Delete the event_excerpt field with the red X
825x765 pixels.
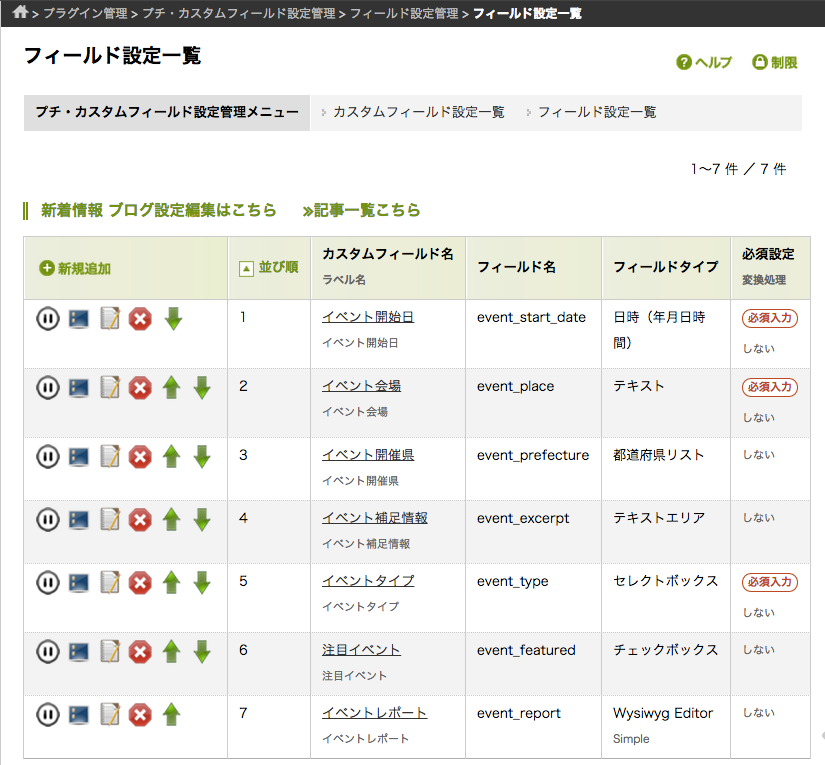(141, 520)
